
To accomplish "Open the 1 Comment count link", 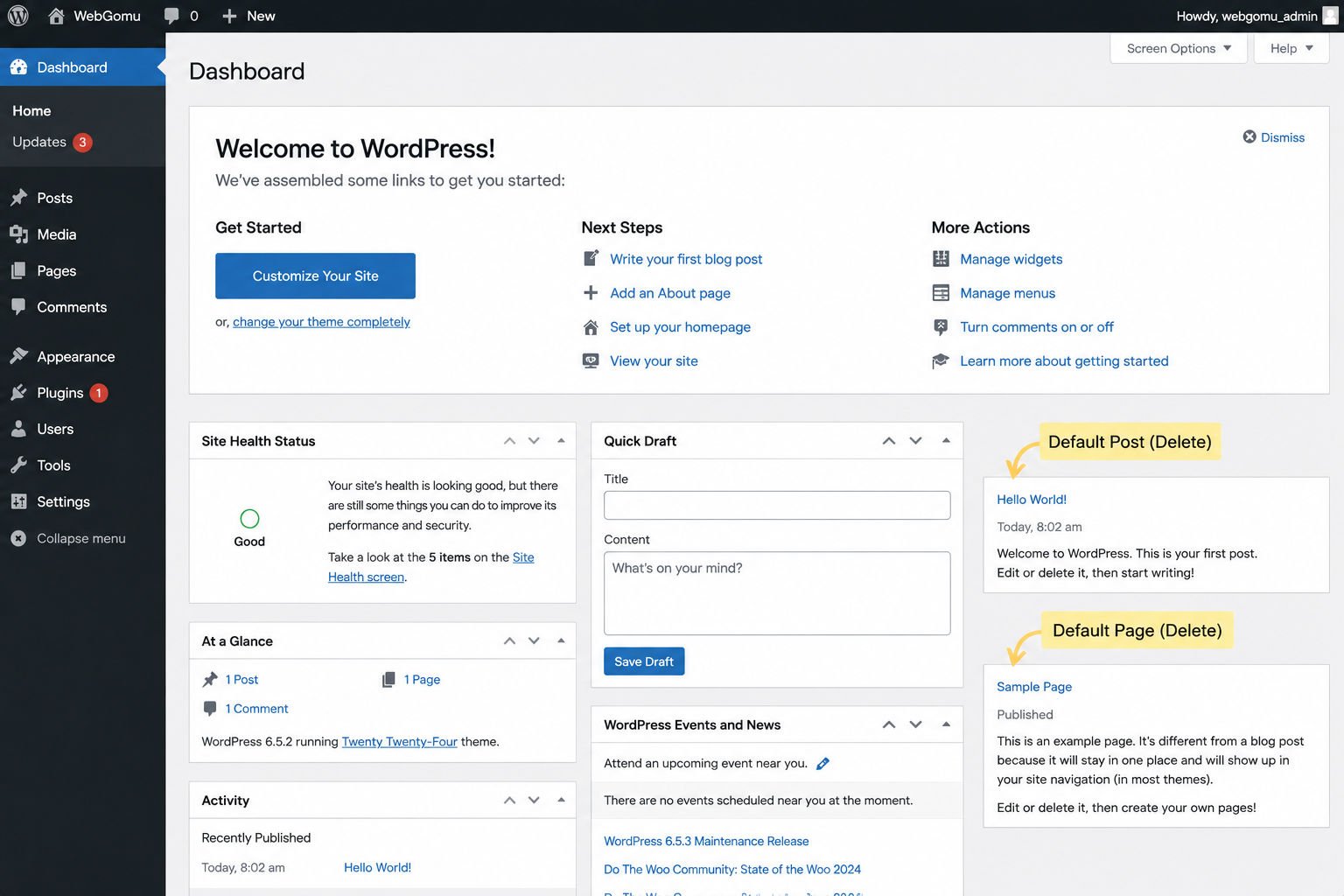I will click(256, 709).
